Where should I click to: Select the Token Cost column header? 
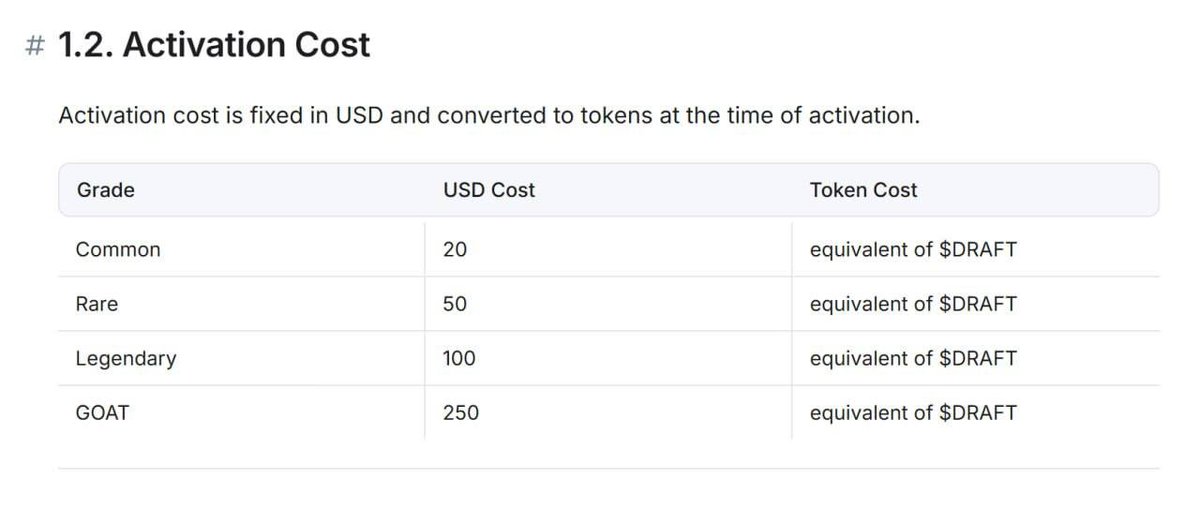[863, 190]
